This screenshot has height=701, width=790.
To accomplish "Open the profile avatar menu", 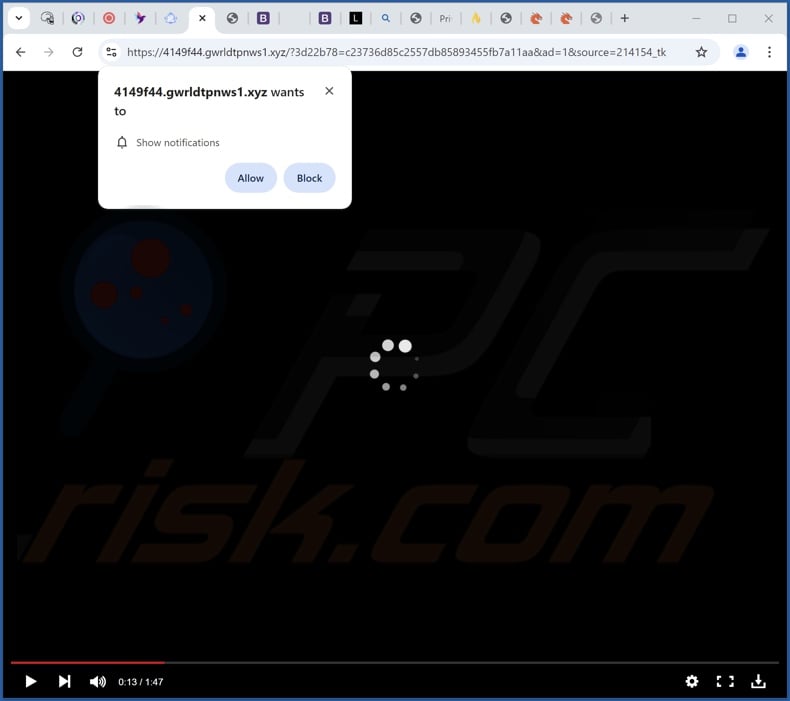I will click(x=741, y=52).
